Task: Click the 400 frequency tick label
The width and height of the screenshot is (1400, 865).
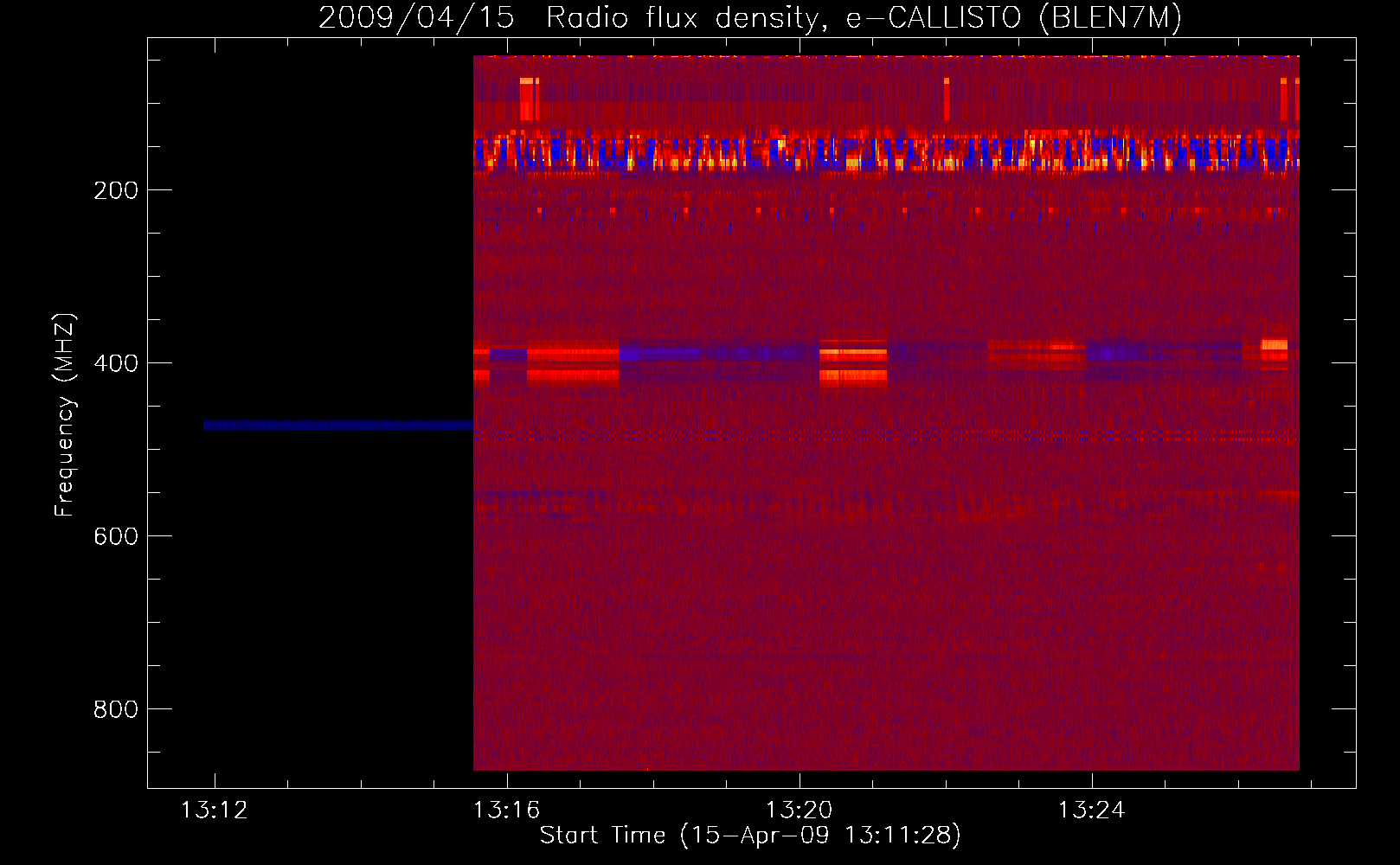Action: [116, 363]
